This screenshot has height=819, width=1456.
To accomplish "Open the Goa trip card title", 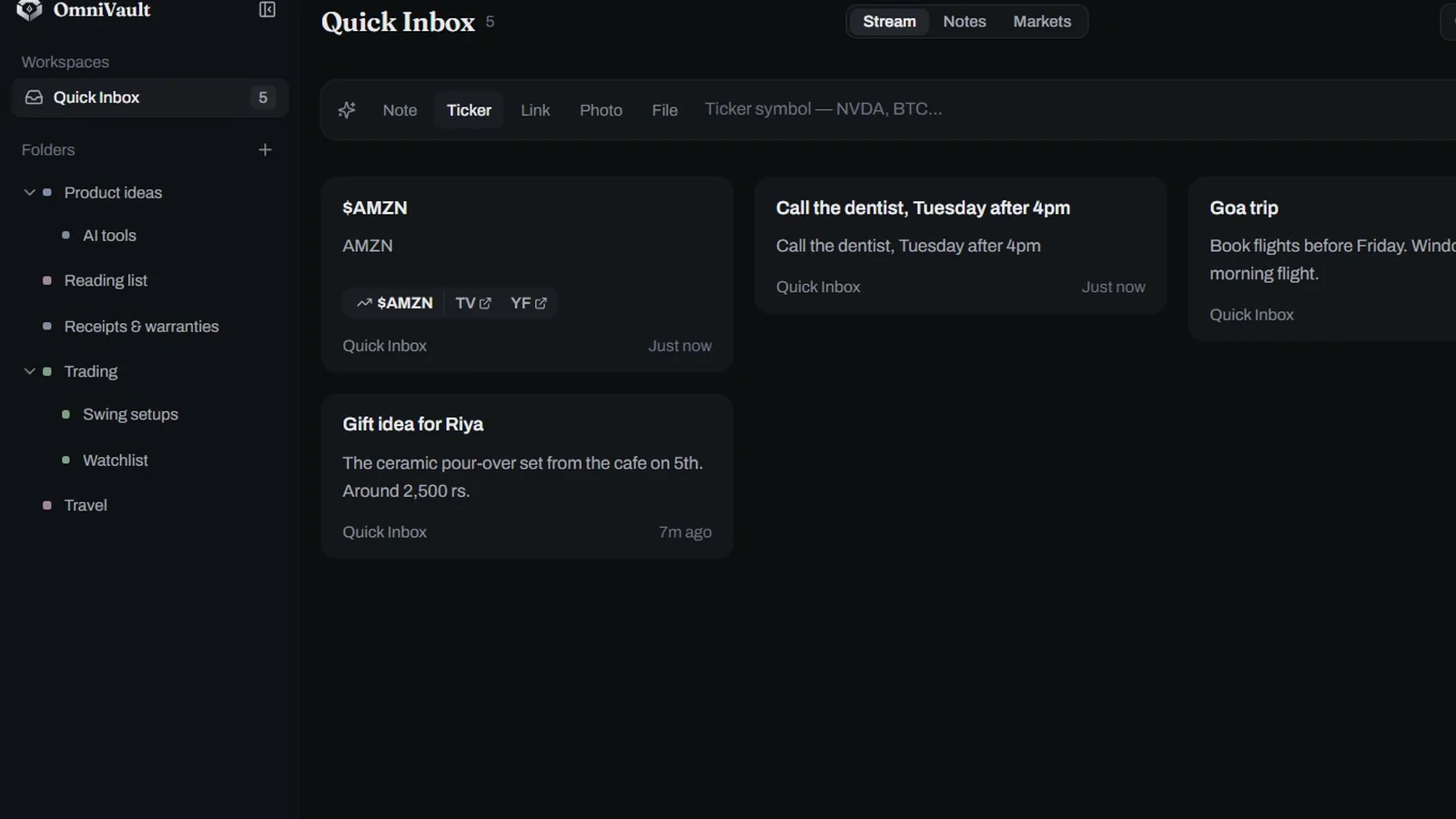I will pyautogui.click(x=1244, y=207).
